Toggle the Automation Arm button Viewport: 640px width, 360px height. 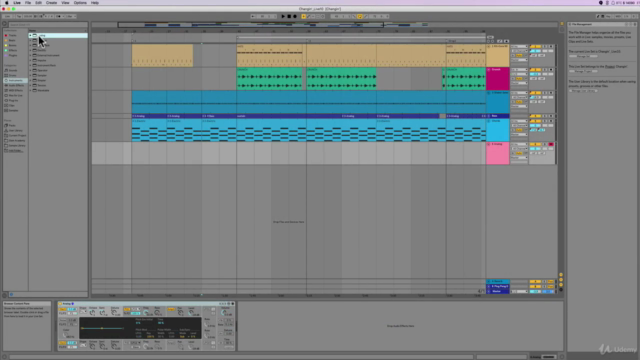point(309,16)
